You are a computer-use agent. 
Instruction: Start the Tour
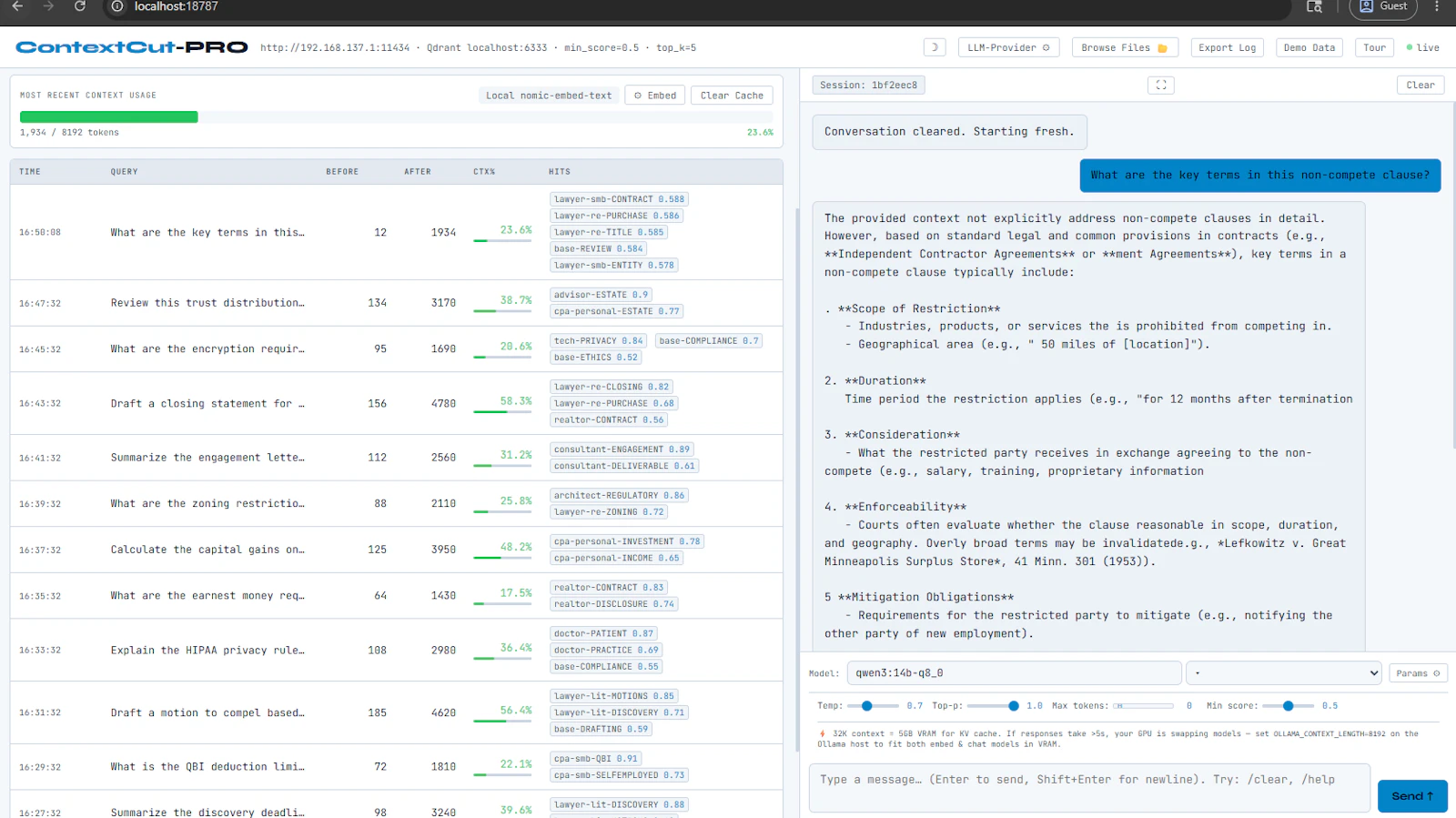pos(1374,47)
